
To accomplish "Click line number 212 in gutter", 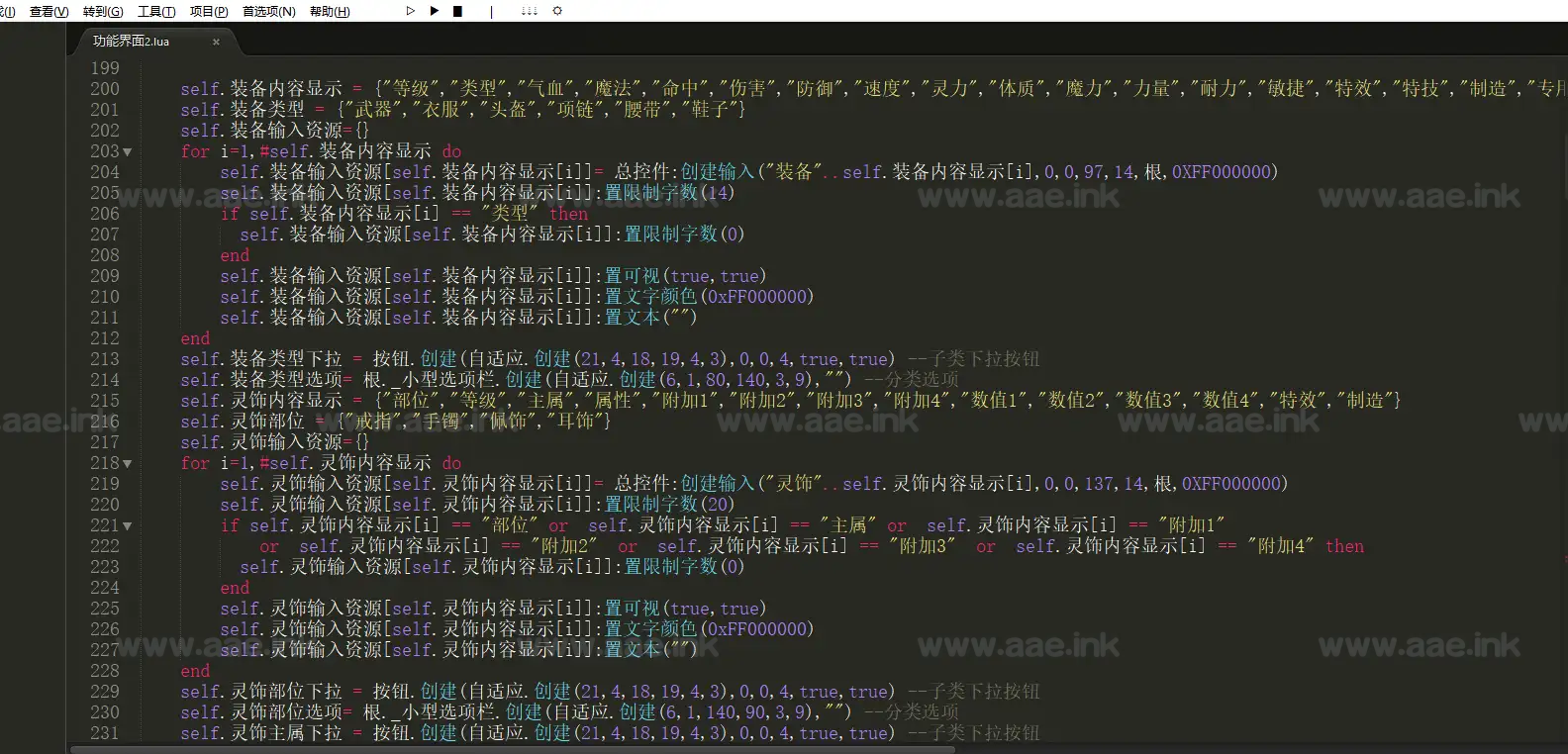I will click(x=105, y=338).
